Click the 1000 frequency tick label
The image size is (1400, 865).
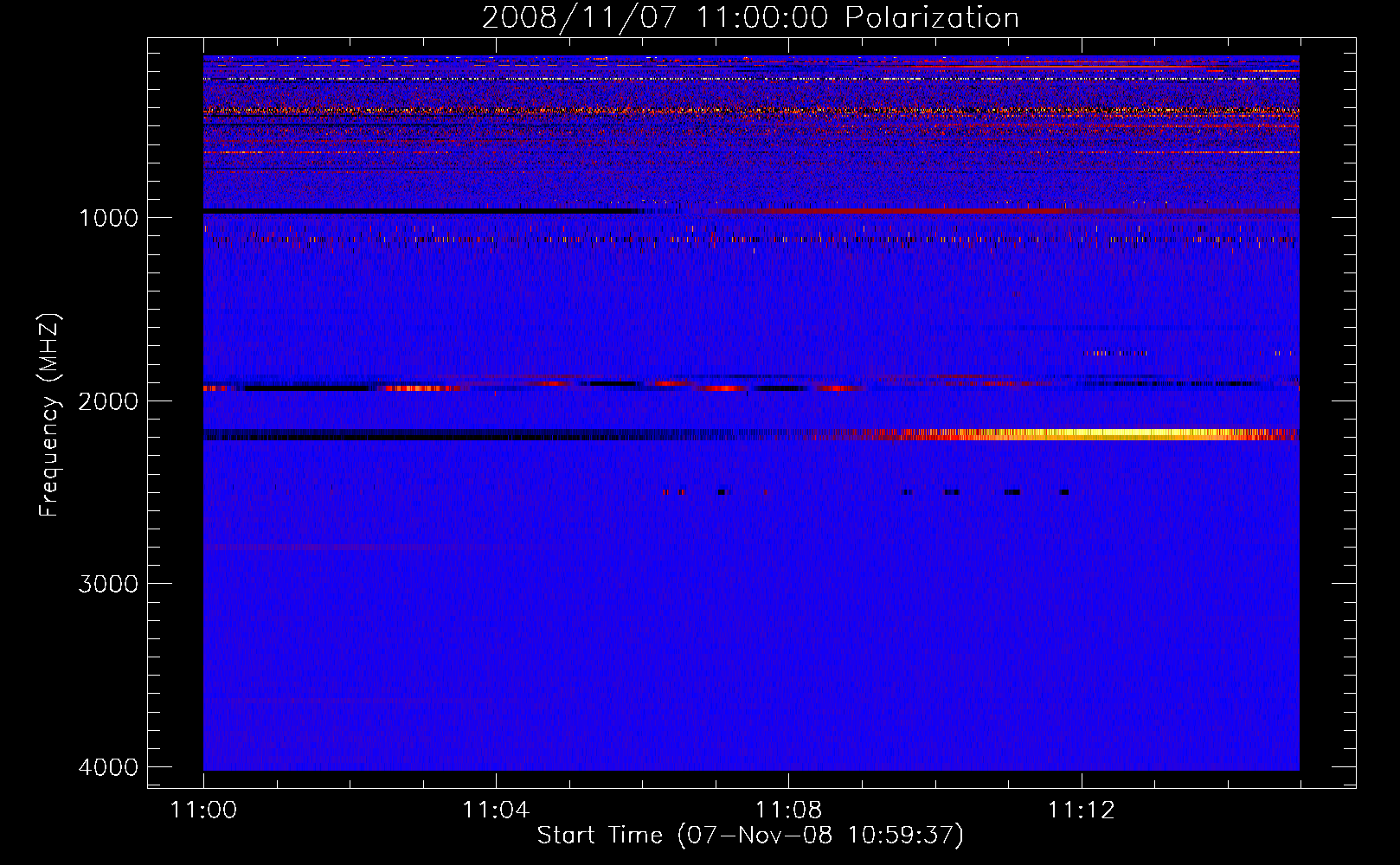point(108,218)
